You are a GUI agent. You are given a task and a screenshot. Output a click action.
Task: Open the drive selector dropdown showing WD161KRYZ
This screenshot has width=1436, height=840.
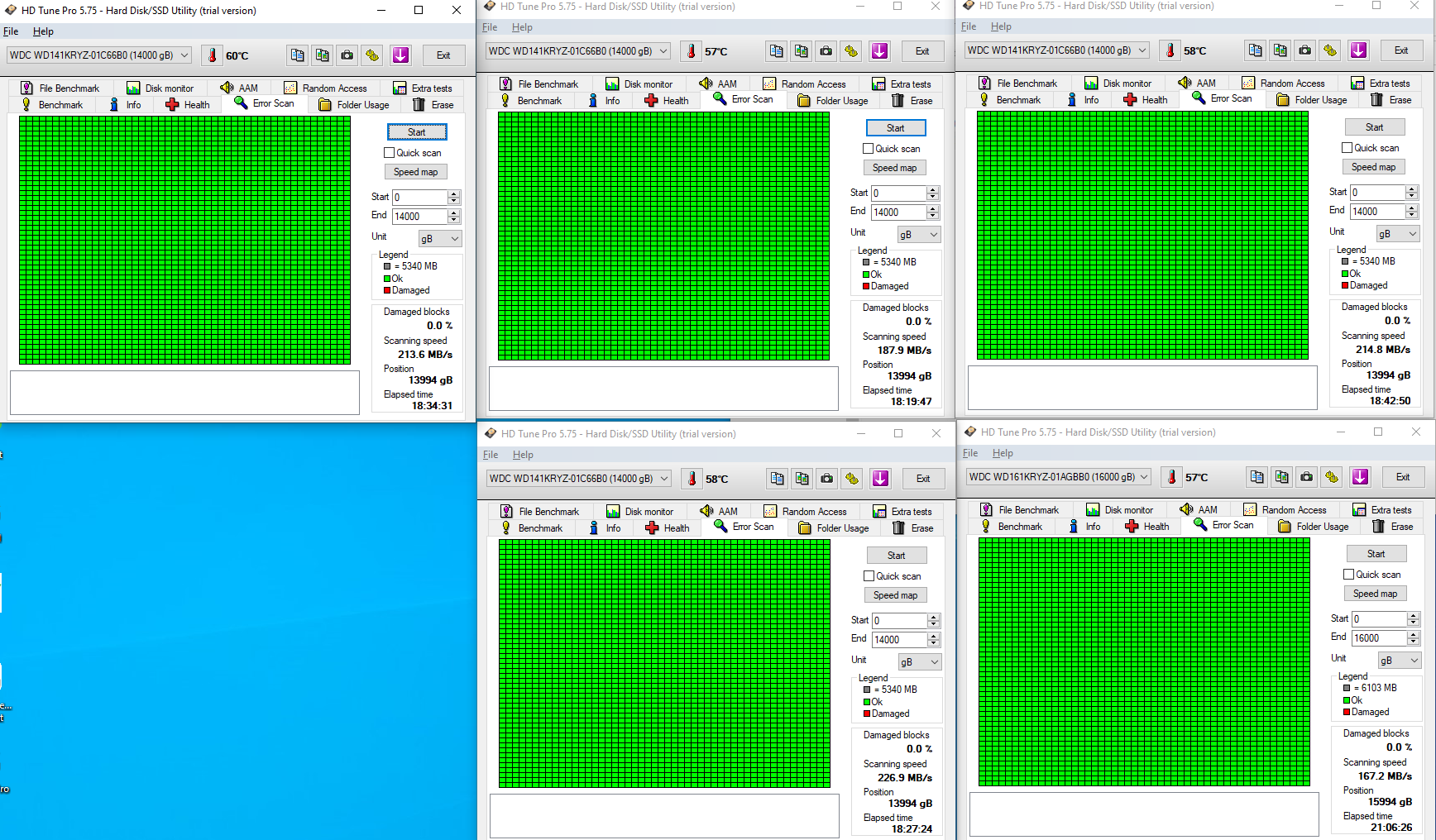click(1059, 477)
